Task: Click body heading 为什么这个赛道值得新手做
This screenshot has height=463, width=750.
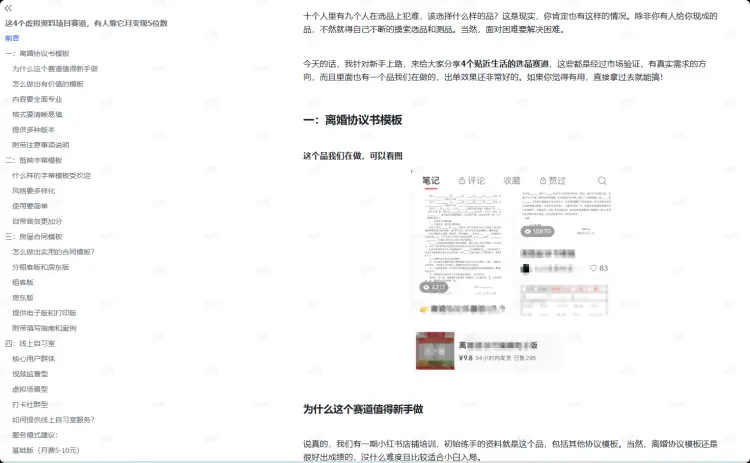Action: click(x=363, y=409)
